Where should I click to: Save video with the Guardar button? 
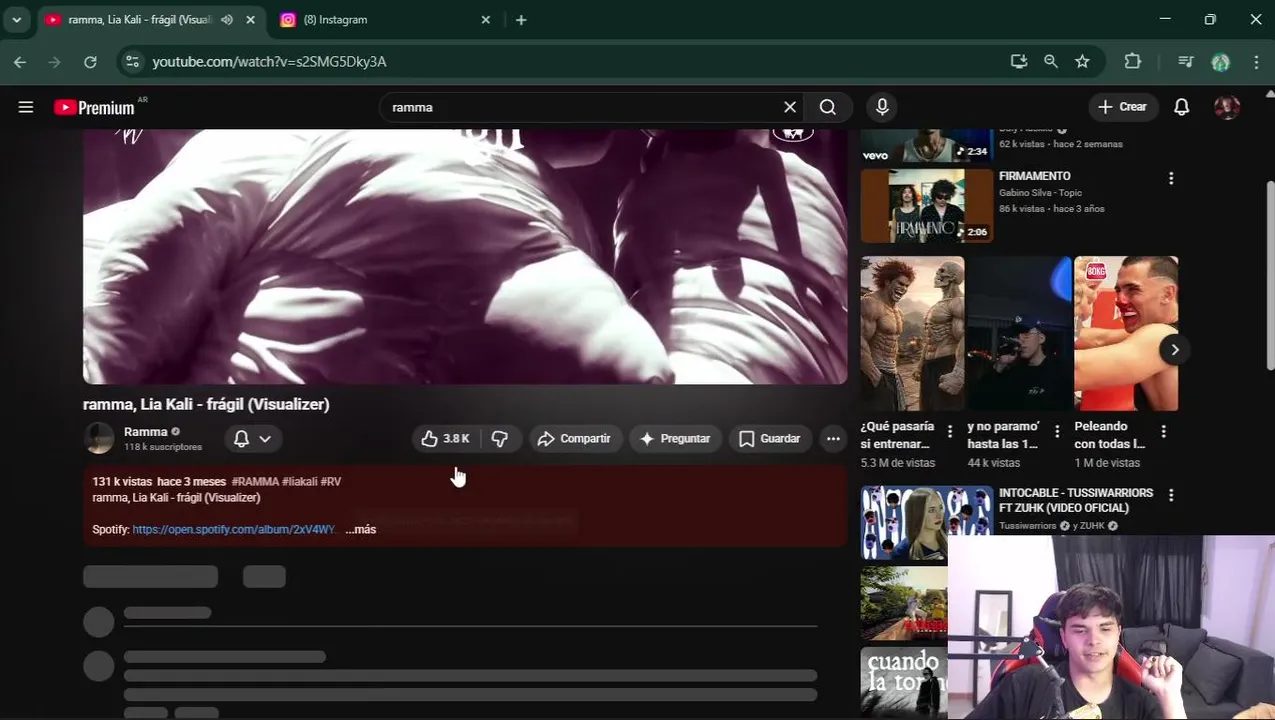tap(770, 439)
